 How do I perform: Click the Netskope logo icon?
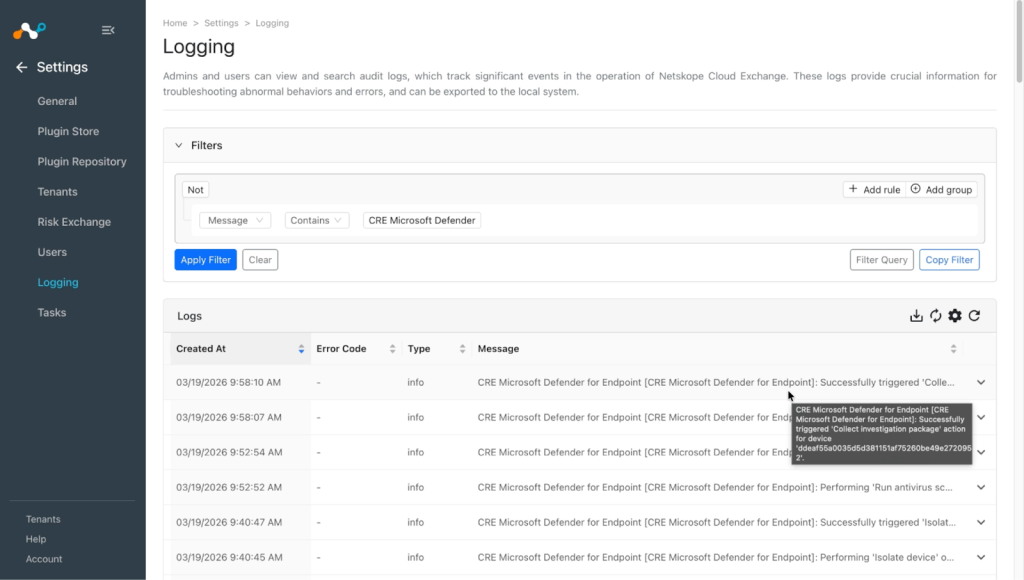29,30
